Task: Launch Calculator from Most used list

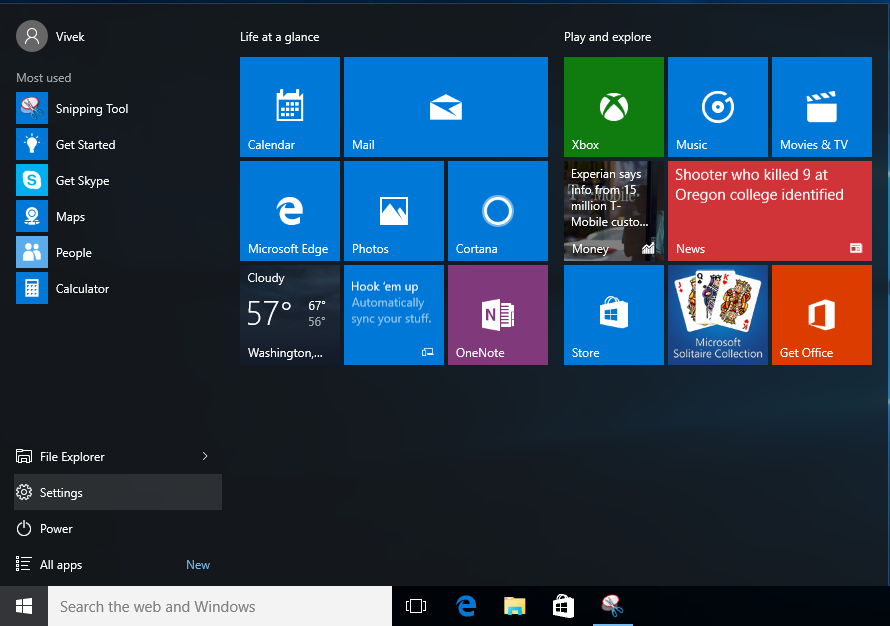Action: click(x=82, y=288)
